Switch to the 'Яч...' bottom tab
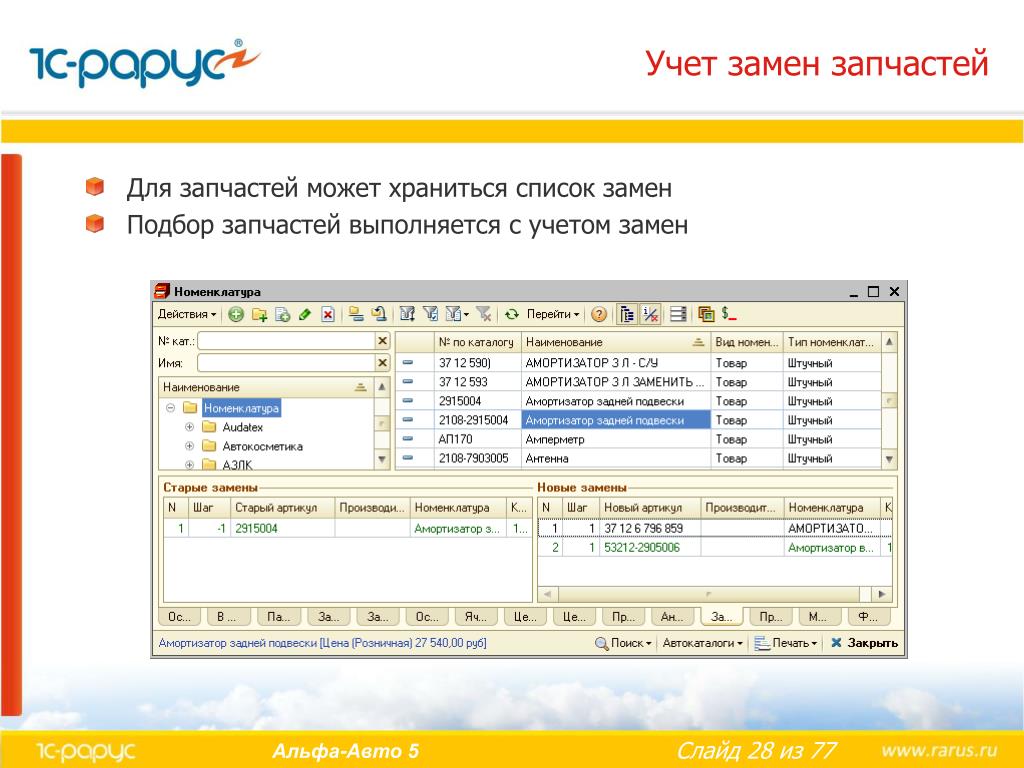The image size is (1024, 768). tap(476, 616)
